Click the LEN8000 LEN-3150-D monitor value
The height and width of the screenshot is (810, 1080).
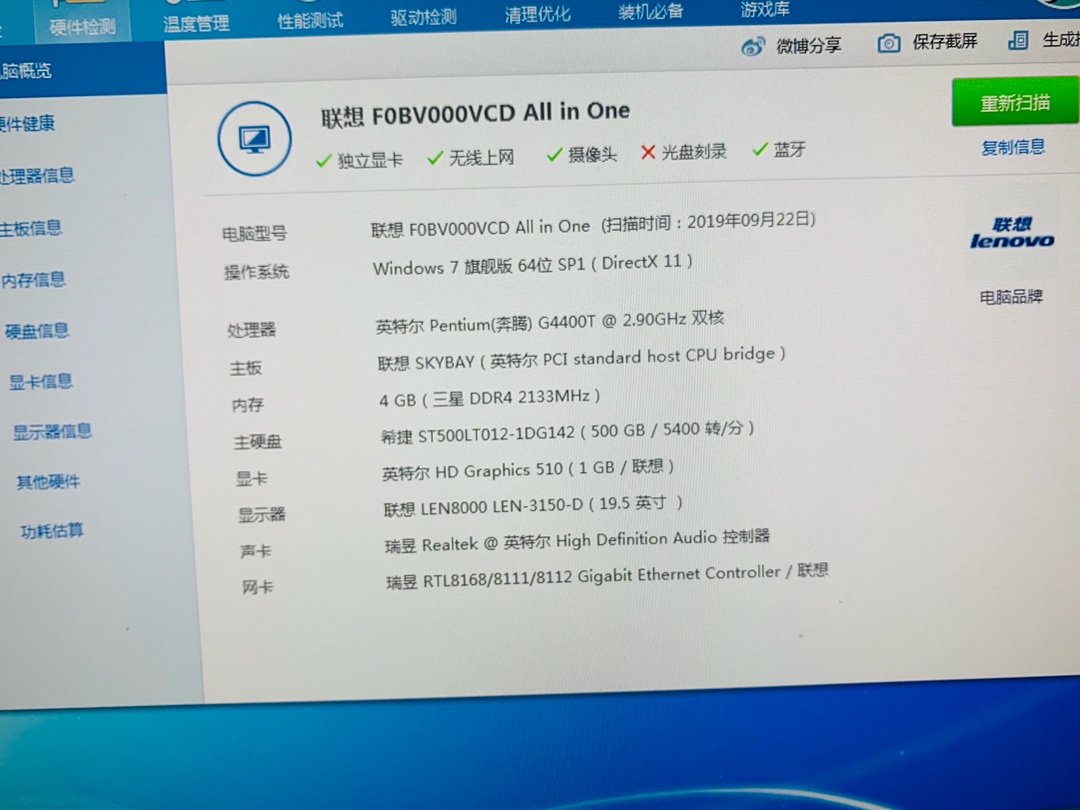coord(532,506)
